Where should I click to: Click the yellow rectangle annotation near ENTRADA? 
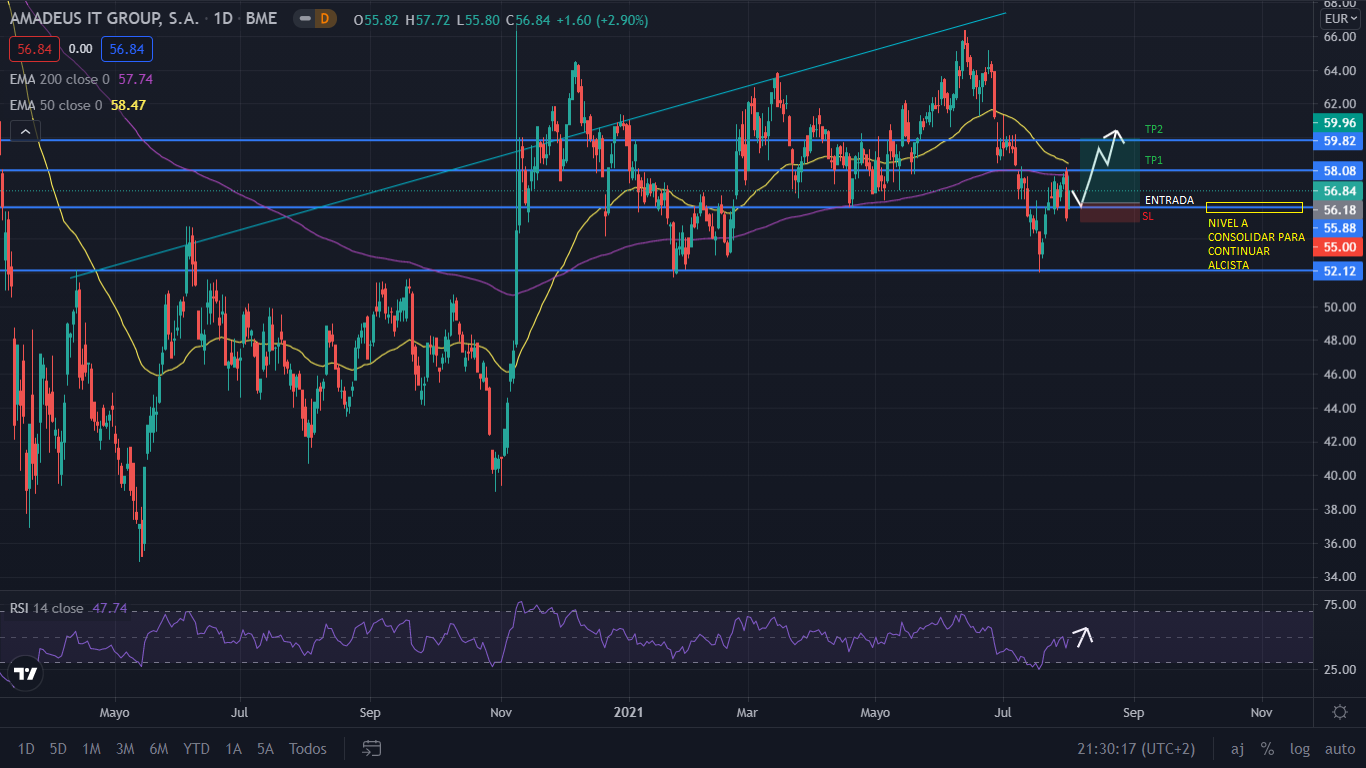[x=1254, y=207]
